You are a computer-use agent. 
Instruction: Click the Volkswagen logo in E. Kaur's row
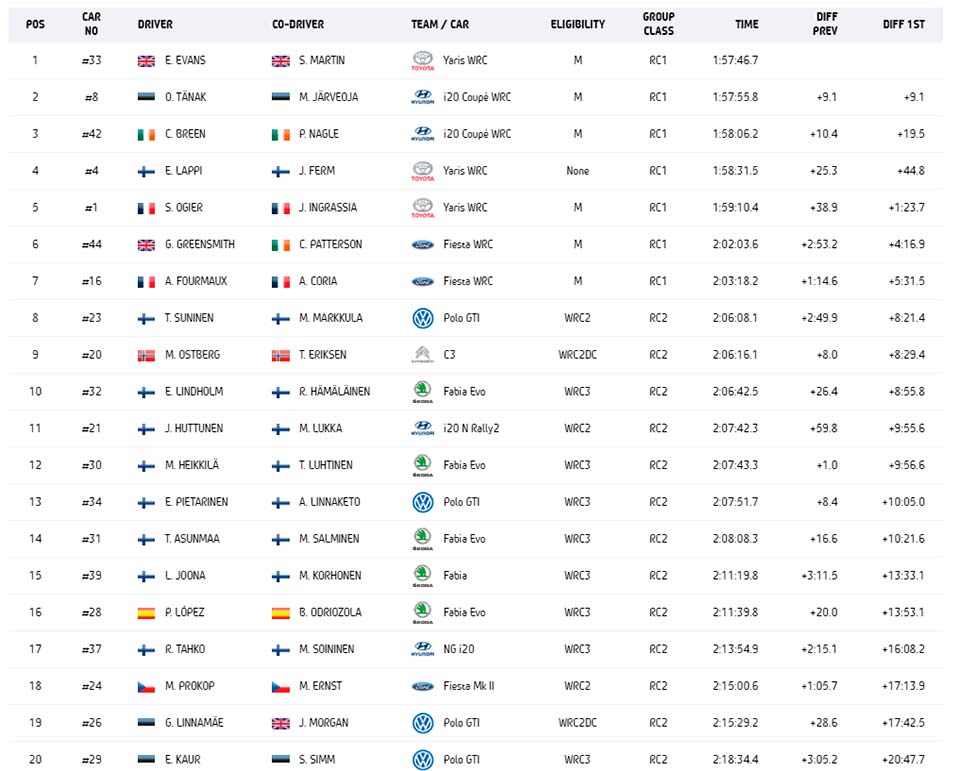(x=422, y=759)
